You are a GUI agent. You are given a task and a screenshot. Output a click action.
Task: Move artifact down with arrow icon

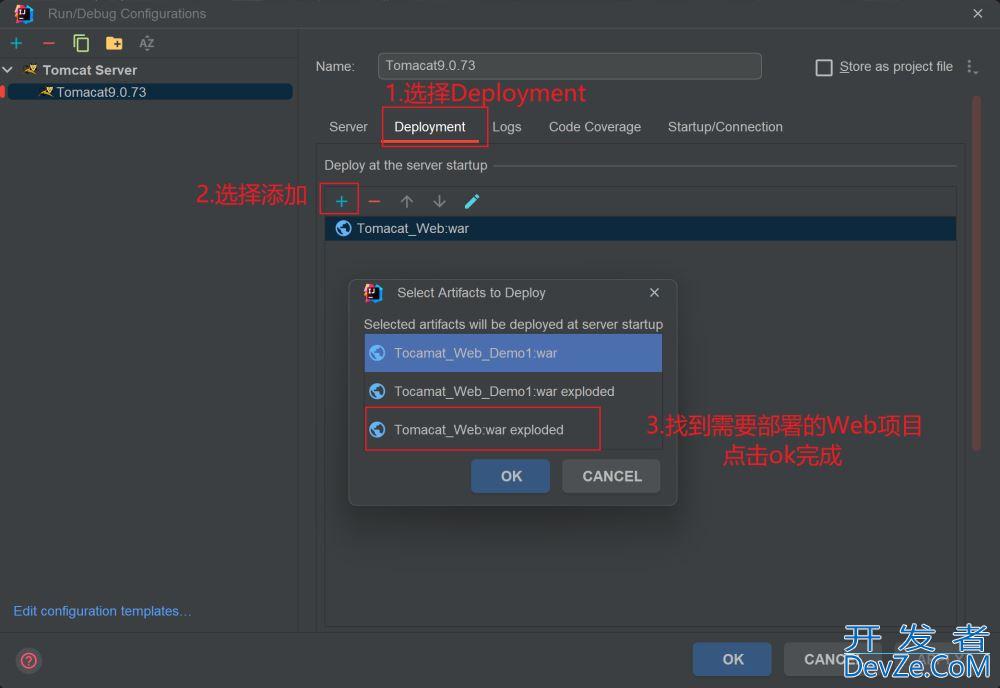[x=439, y=201]
